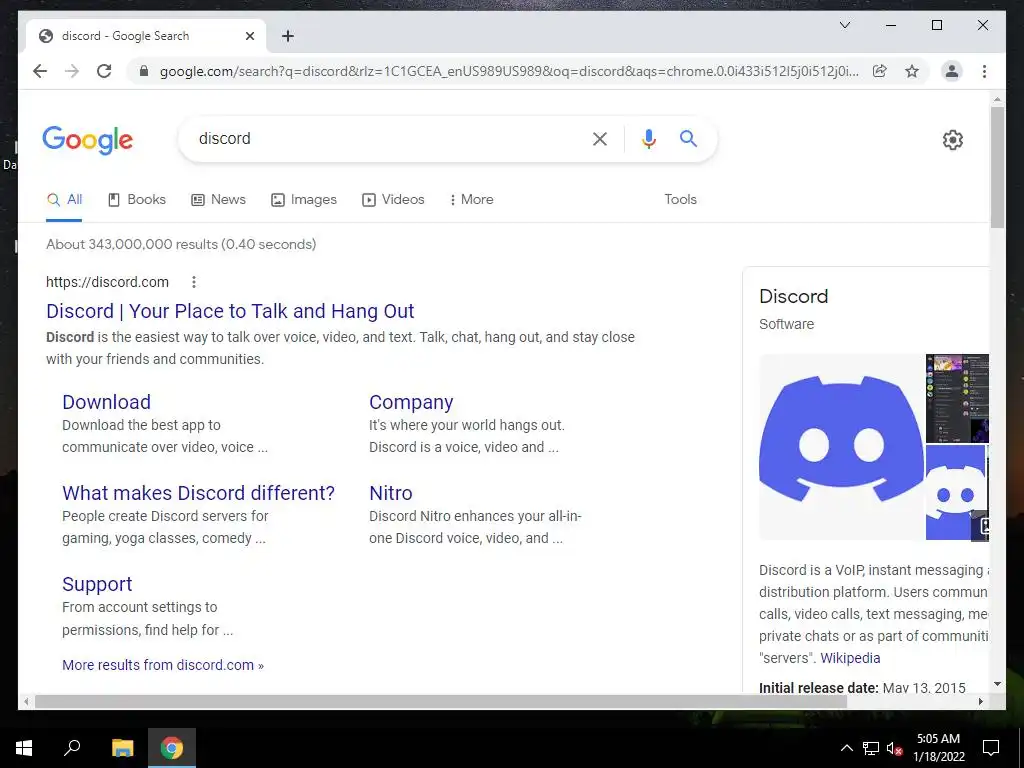Switch to the Images tab
Image resolution: width=1024 pixels, height=768 pixels.
tap(304, 200)
